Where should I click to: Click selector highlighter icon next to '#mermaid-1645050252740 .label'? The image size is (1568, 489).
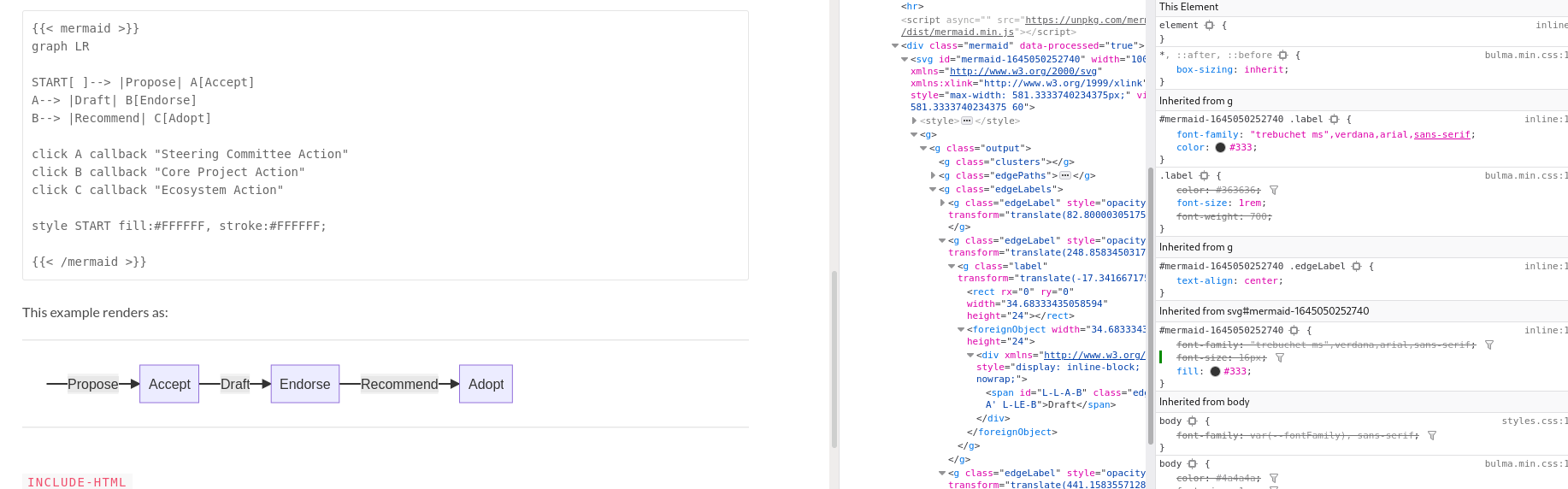pyautogui.click(x=1334, y=120)
